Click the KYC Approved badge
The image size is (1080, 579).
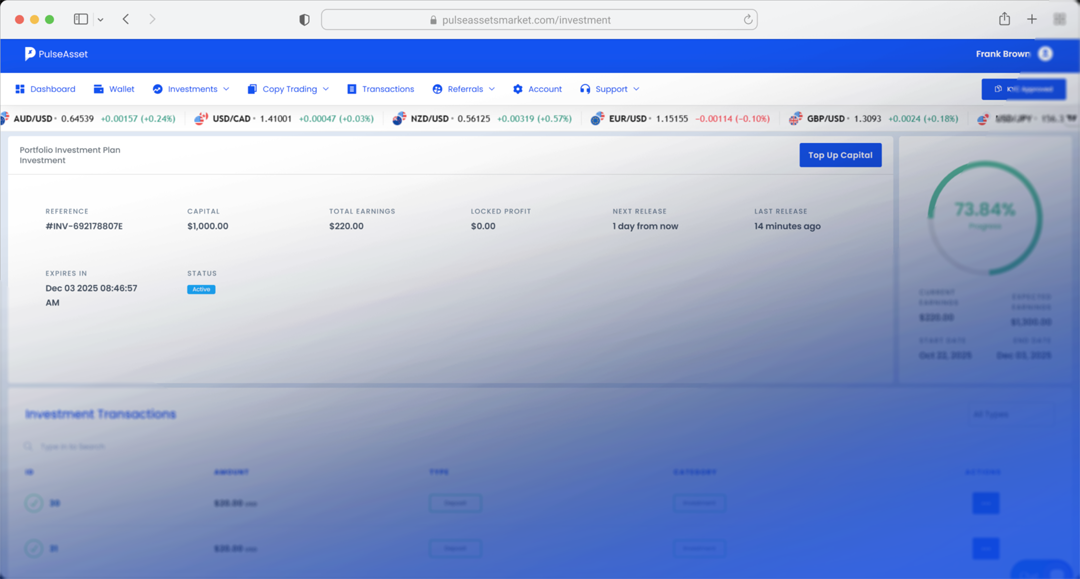(x=1023, y=89)
